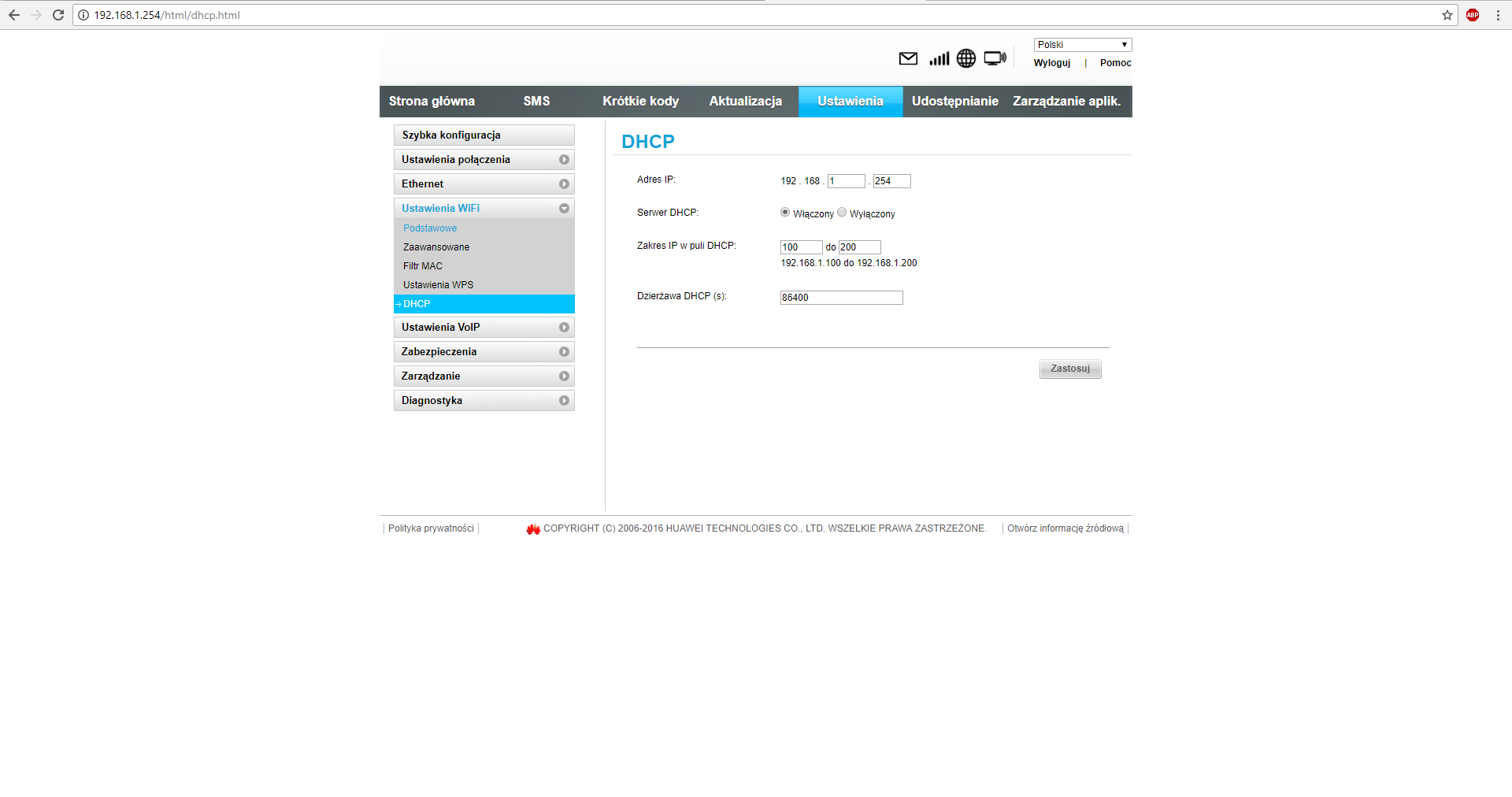Image resolution: width=1512 pixels, height=797 pixels.
Task: Open the Chrome three-dot menu
Action: pyautogui.click(x=1498, y=15)
